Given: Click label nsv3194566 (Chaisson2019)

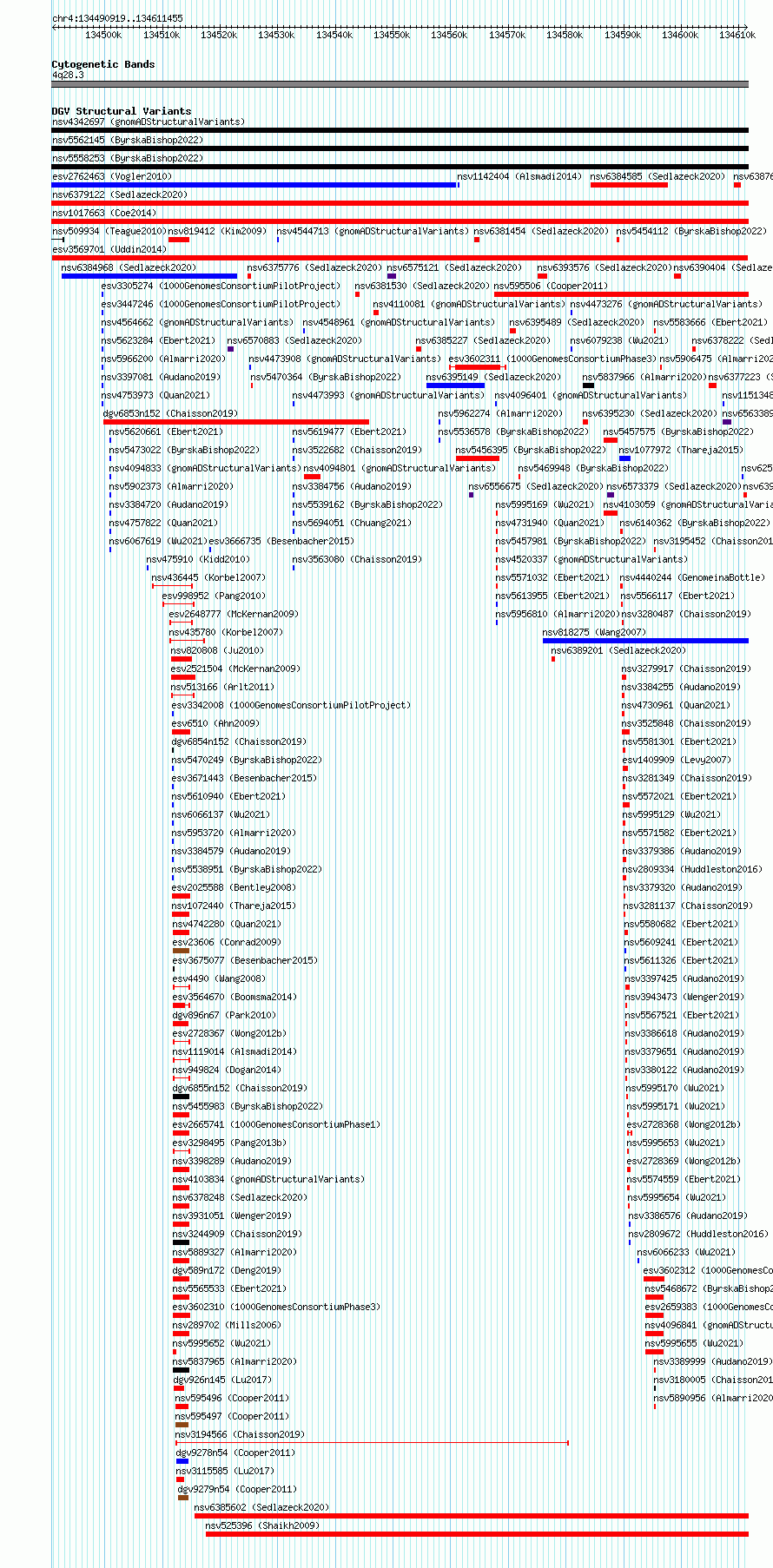Looking at the screenshot, I should pyautogui.click(x=241, y=1434).
